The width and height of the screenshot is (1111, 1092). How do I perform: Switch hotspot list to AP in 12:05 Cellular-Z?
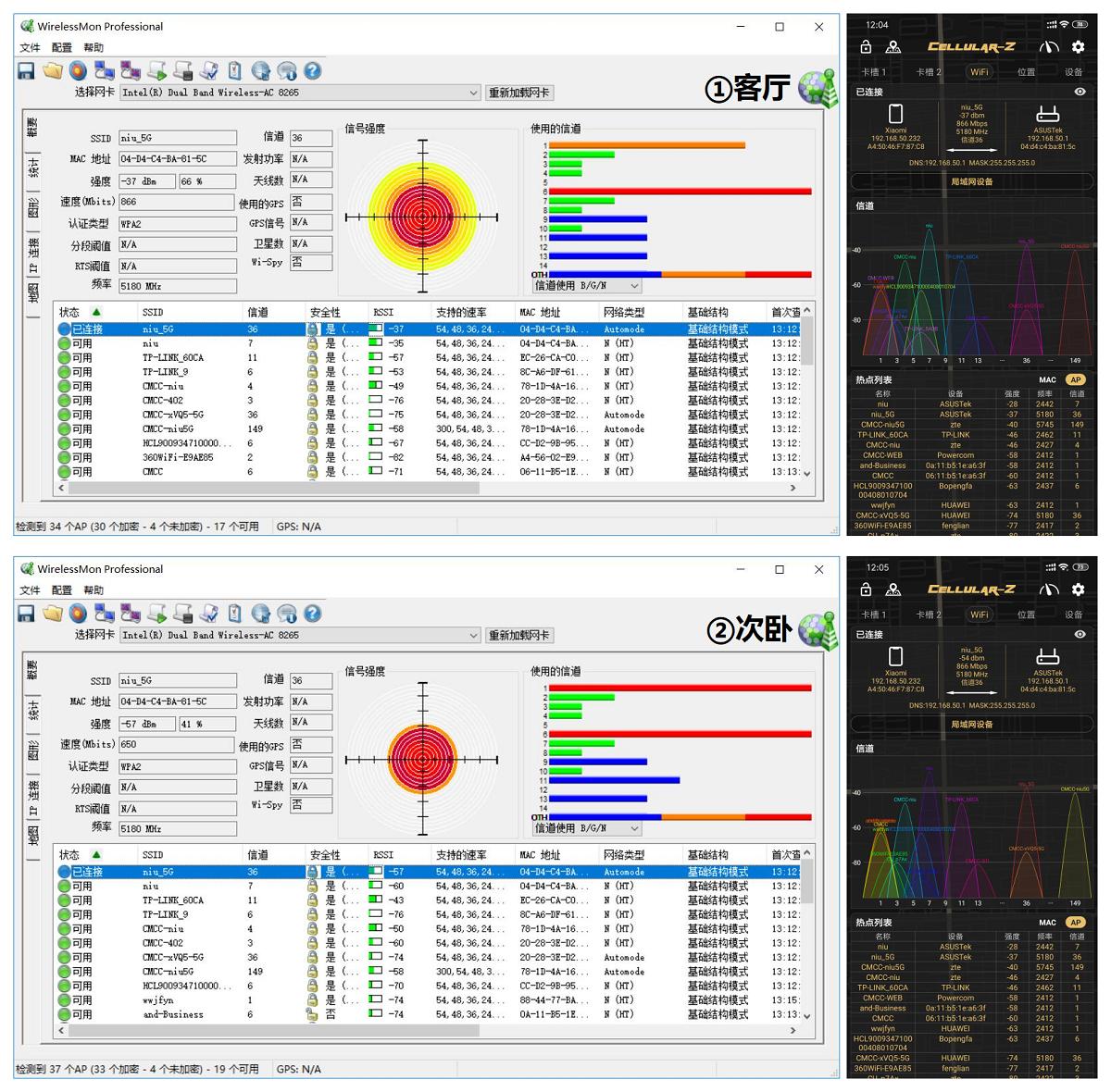[x=1075, y=922]
